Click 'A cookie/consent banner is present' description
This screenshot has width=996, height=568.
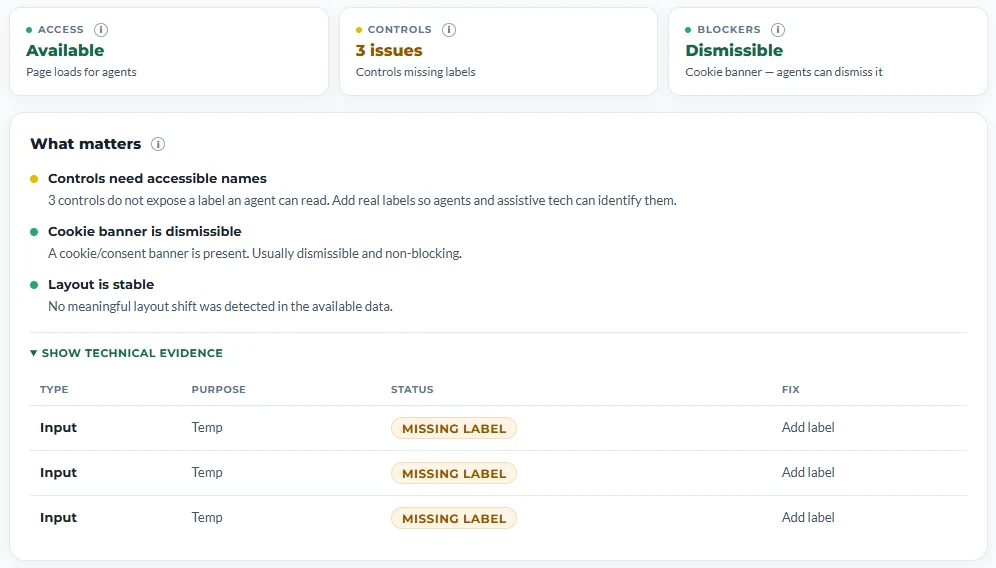click(255, 254)
